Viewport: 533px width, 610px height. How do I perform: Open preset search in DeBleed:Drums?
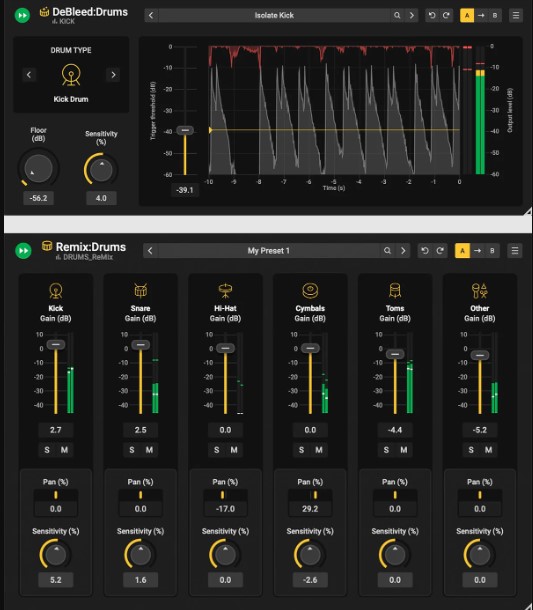point(397,16)
